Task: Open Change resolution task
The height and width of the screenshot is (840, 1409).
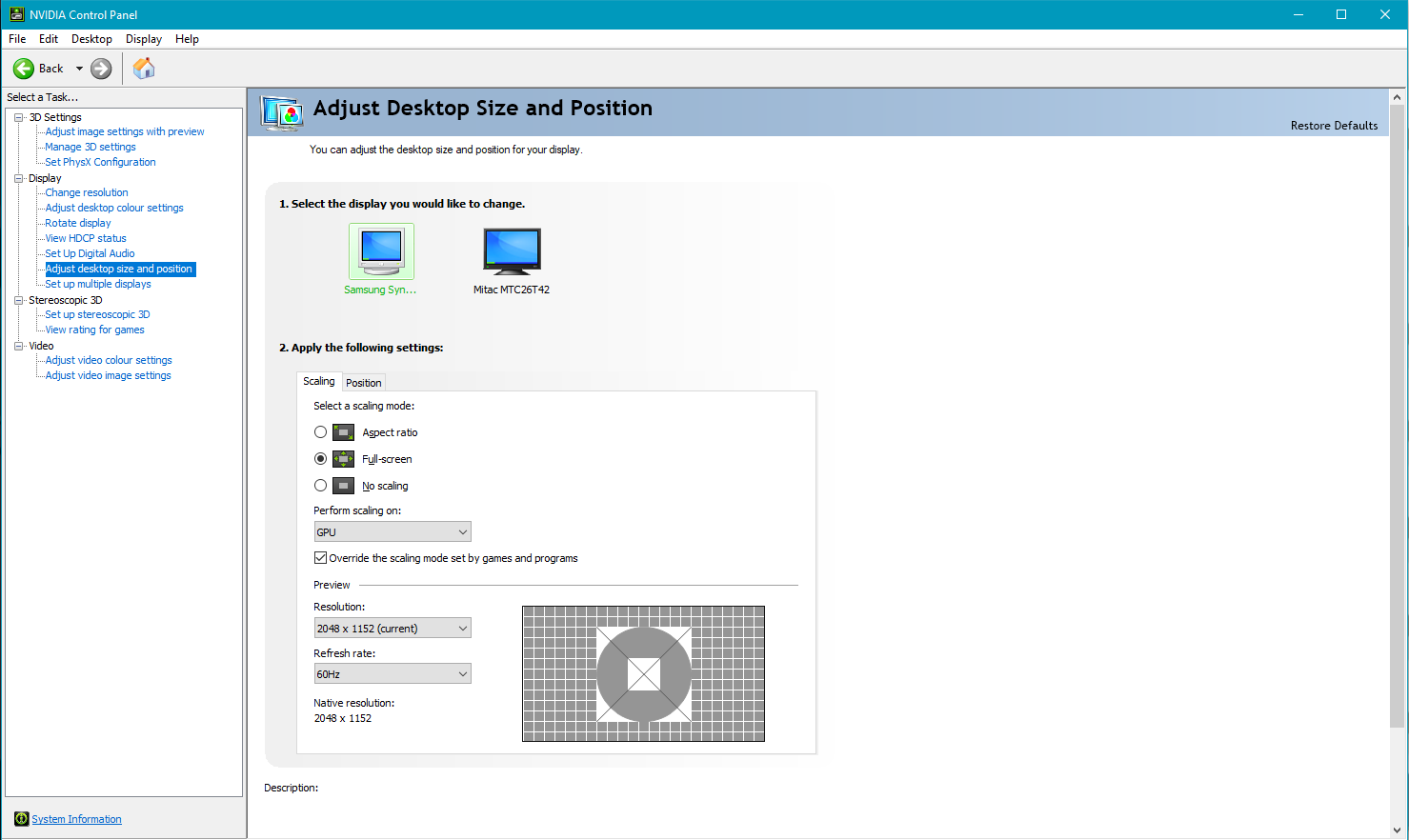Action: [87, 192]
